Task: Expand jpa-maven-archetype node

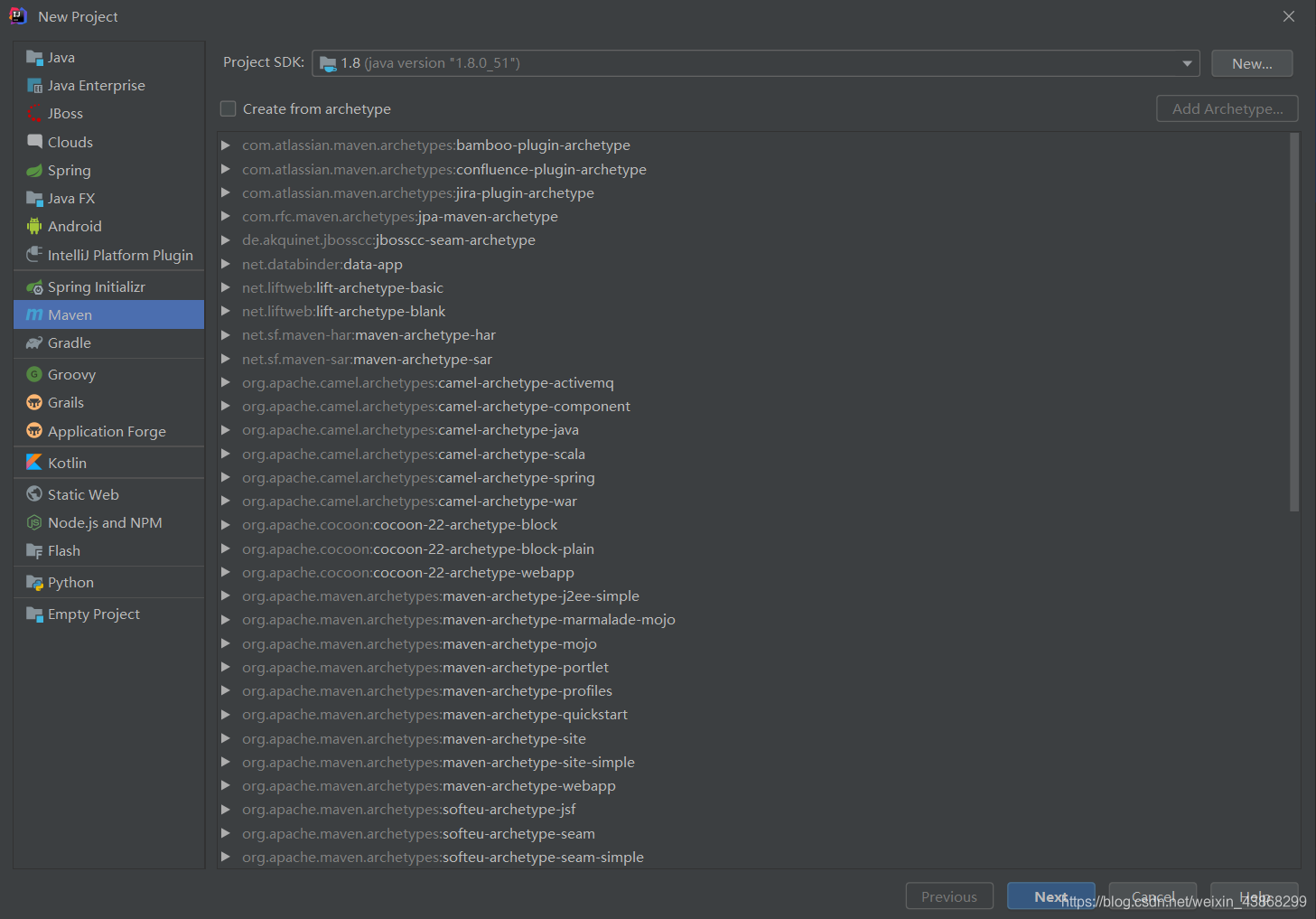Action: 226,216
